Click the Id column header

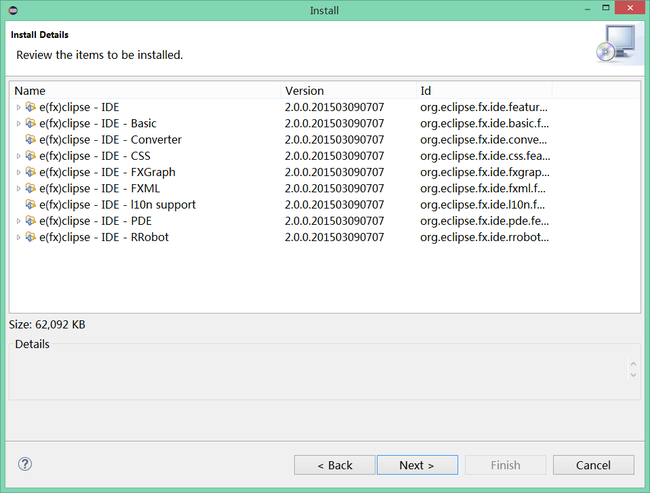pos(484,90)
